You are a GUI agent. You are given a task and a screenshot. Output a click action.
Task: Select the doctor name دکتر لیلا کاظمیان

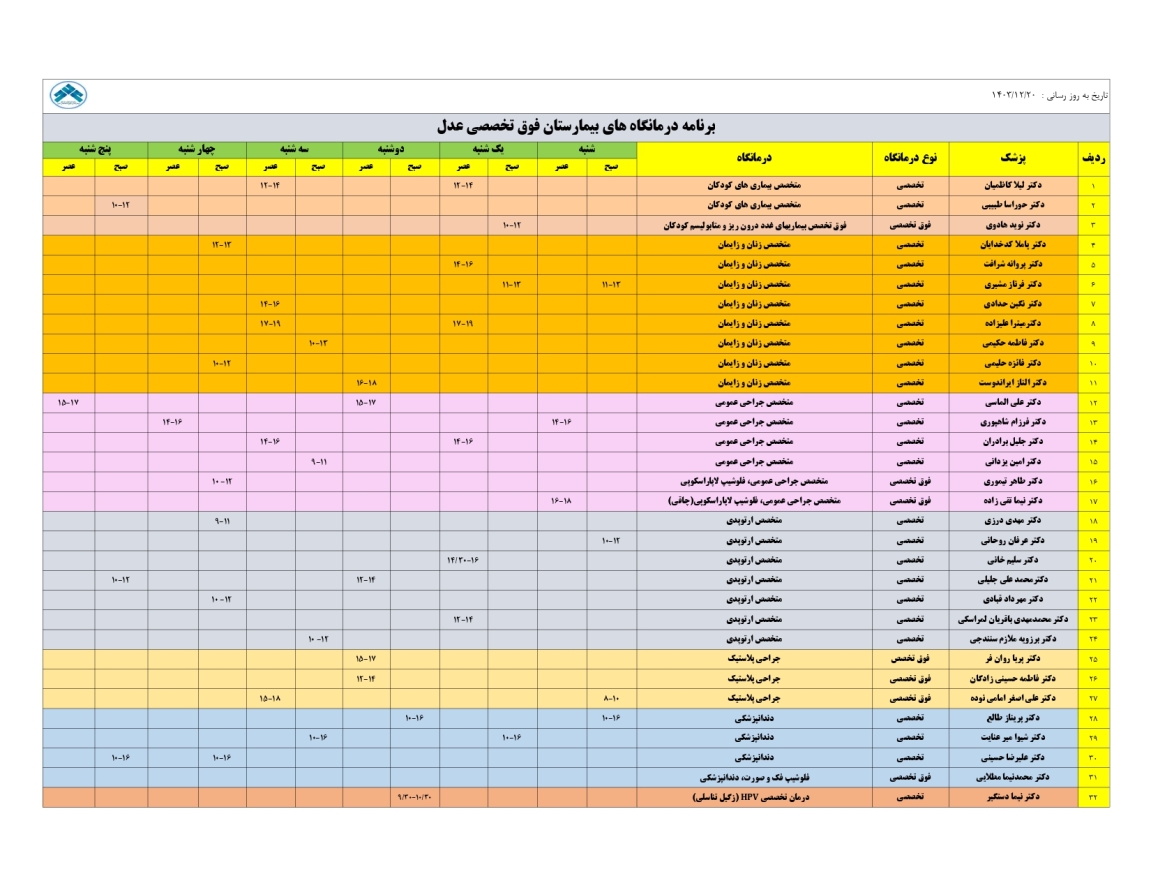point(1013,186)
